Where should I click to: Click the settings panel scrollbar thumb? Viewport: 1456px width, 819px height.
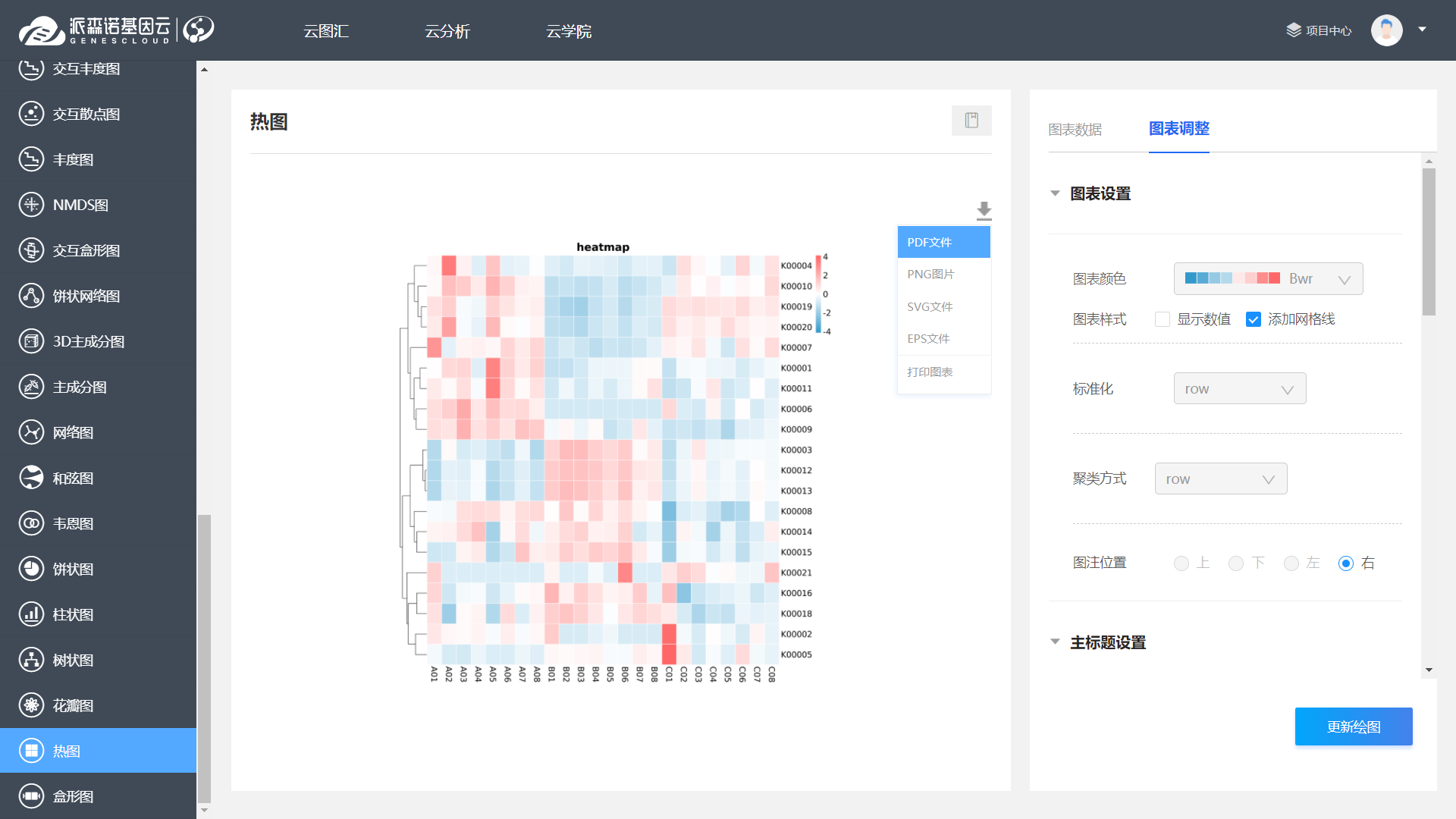pos(1429,241)
